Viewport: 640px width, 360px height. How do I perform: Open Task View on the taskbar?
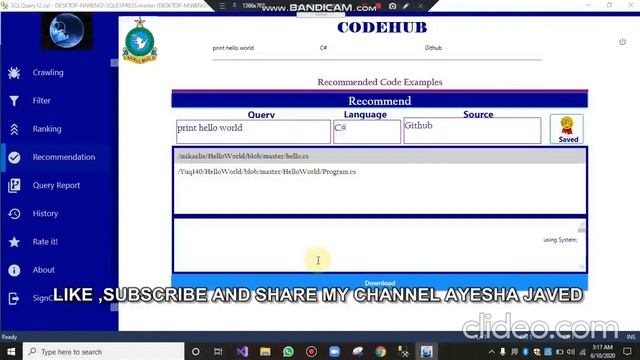[x=218, y=351]
